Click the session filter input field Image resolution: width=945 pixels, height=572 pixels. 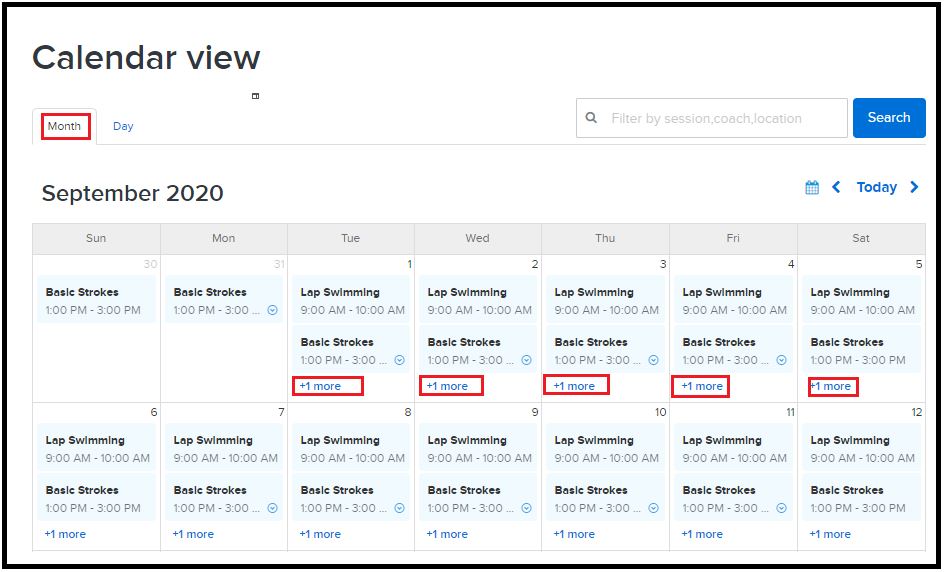click(x=712, y=118)
